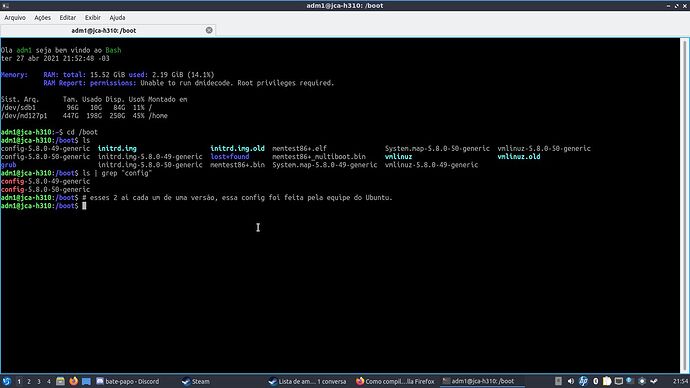
Task: Click the initrd.img-5.8.0-49-generic filename
Action: coord(150,157)
